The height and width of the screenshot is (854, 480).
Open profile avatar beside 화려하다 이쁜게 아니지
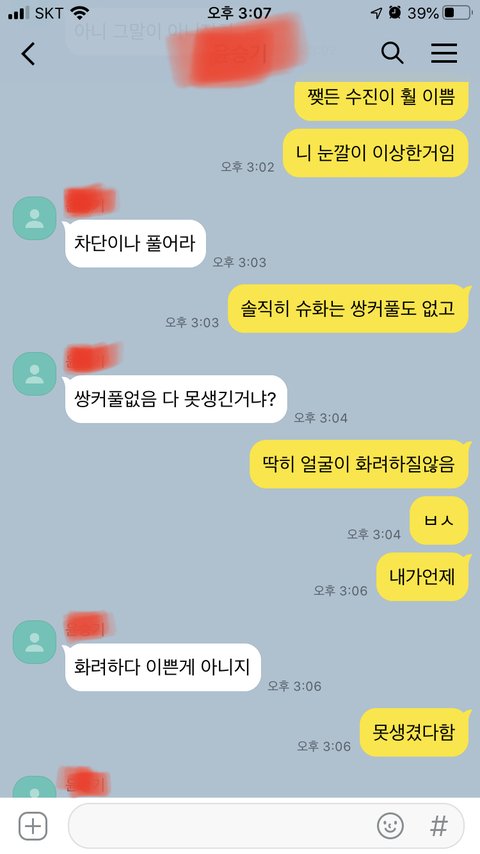tap(34, 642)
